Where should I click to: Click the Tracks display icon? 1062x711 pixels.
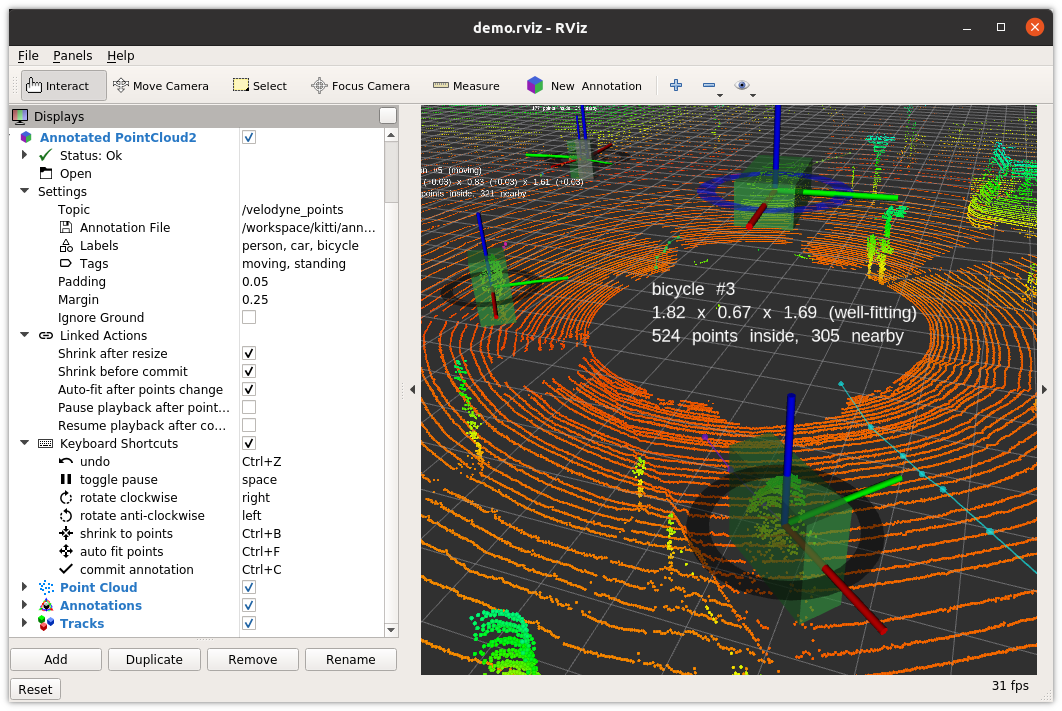pyautogui.click(x=46, y=624)
